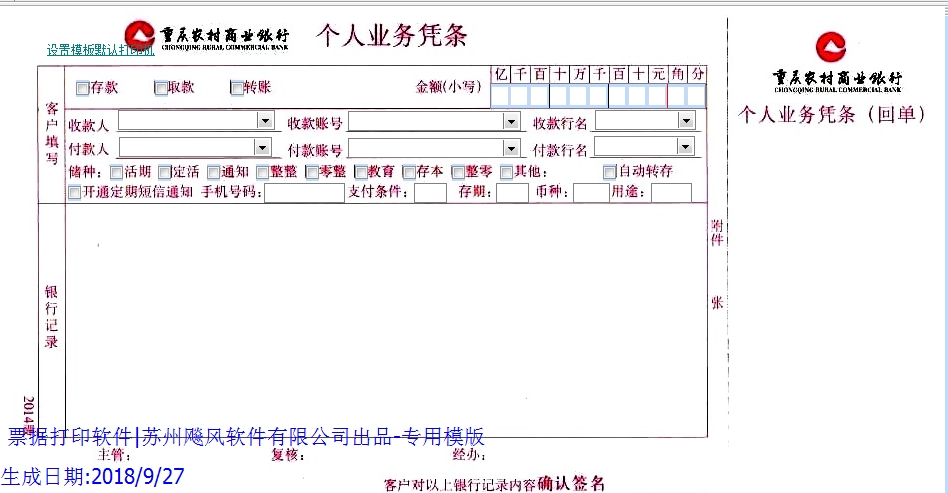The width and height of the screenshot is (948, 493).
Task: Click the 手机号码 input field
Action: coord(303,193)
